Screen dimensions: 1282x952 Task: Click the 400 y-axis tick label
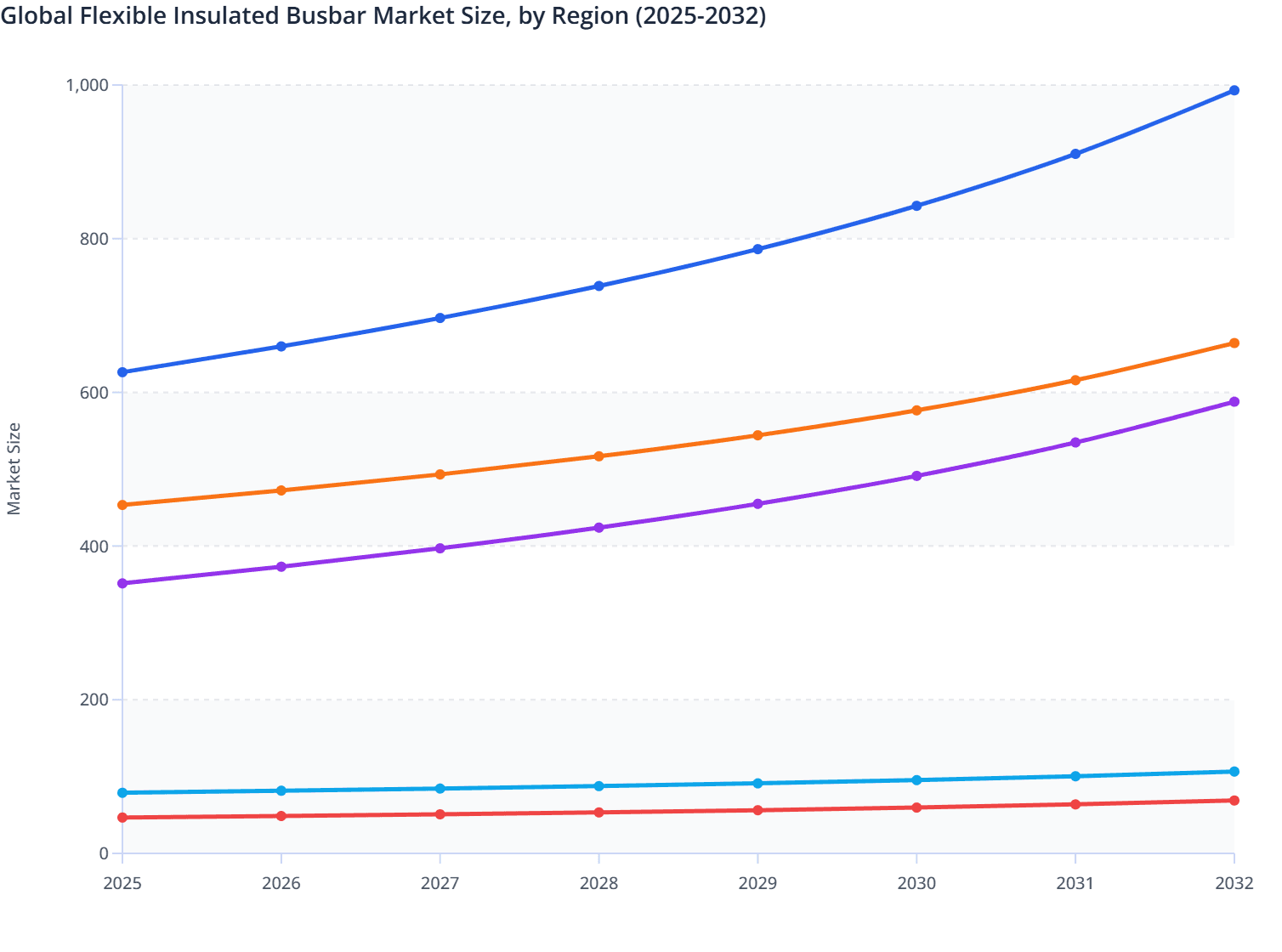94,546
